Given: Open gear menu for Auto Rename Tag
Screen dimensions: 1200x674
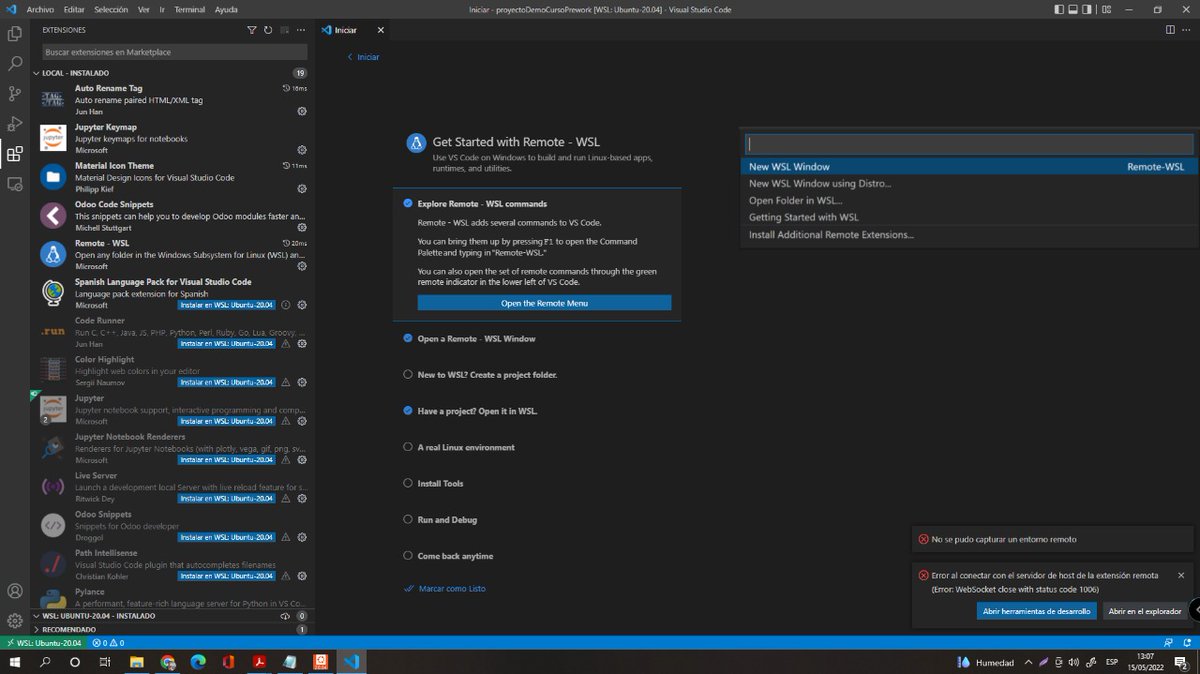Looking at the screenshot, I should 302,111.
